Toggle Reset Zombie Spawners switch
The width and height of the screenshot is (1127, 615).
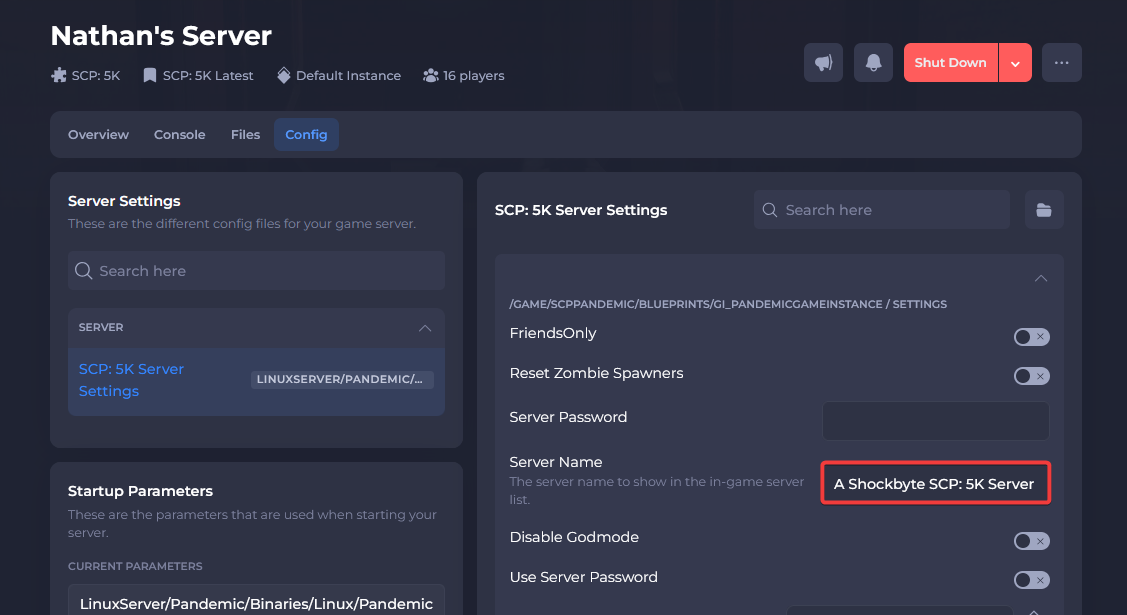(x=1031, y=376)
